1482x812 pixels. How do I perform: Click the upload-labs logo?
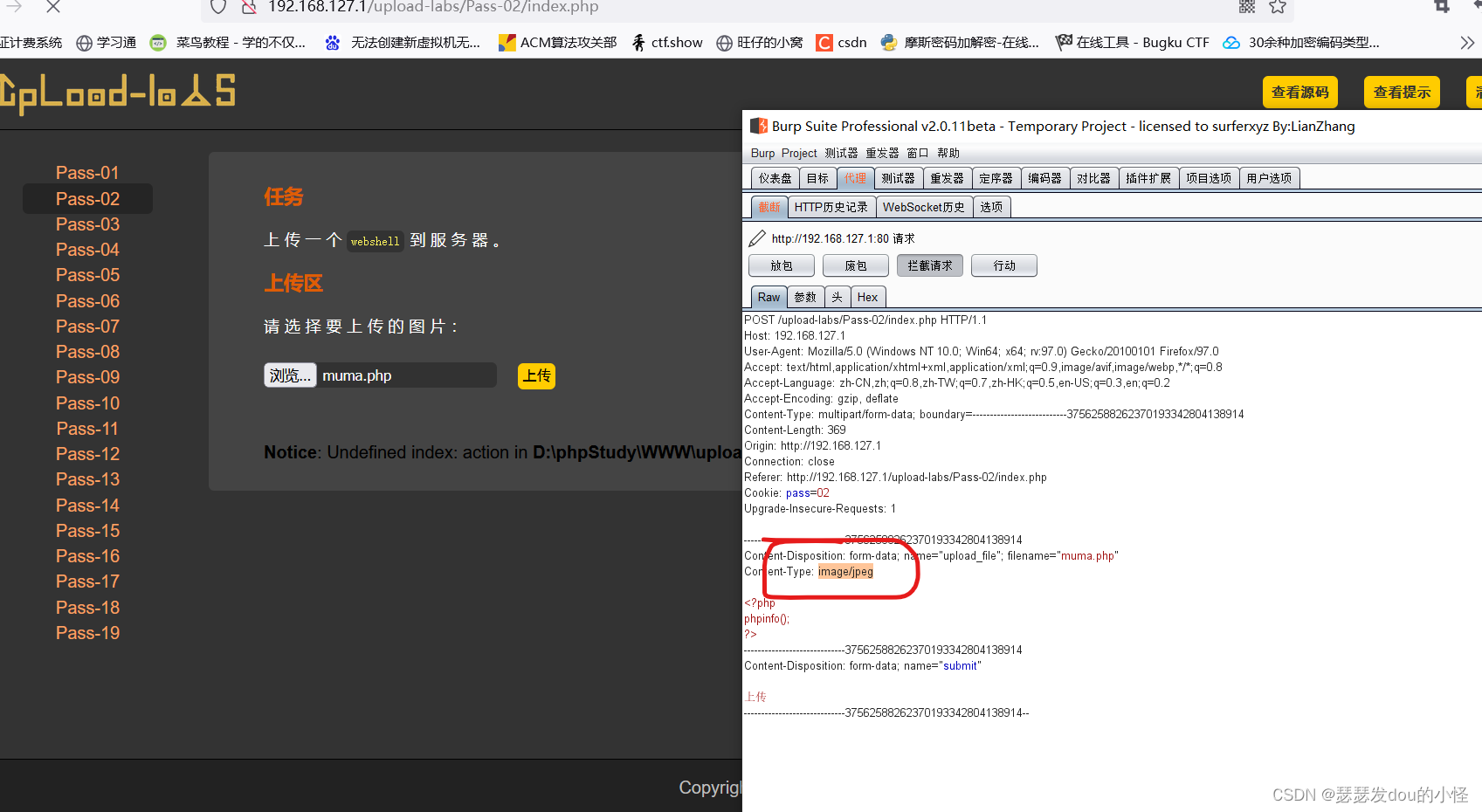(x=118, y=93)
